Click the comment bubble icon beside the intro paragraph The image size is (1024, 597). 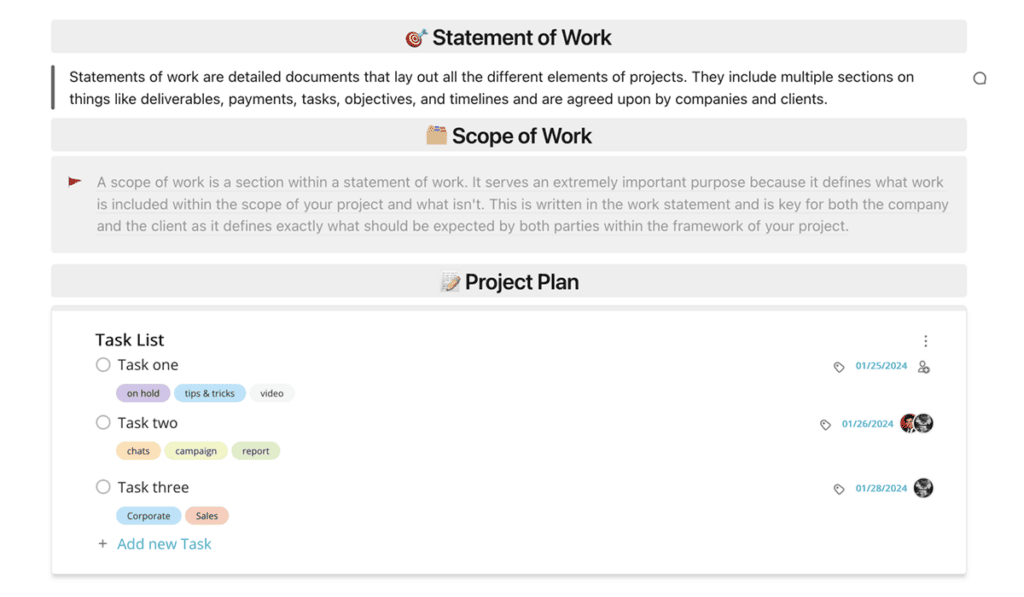[980, 78]
